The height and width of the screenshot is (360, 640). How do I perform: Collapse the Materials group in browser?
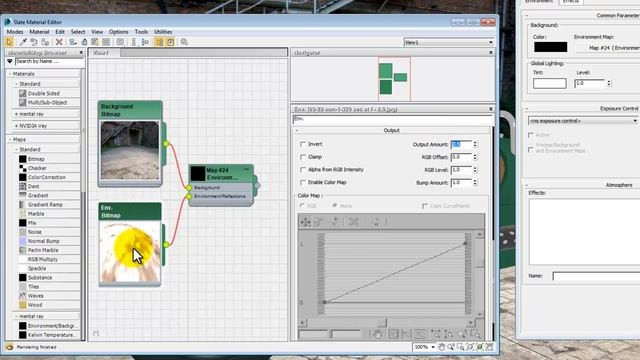point(10,74)
